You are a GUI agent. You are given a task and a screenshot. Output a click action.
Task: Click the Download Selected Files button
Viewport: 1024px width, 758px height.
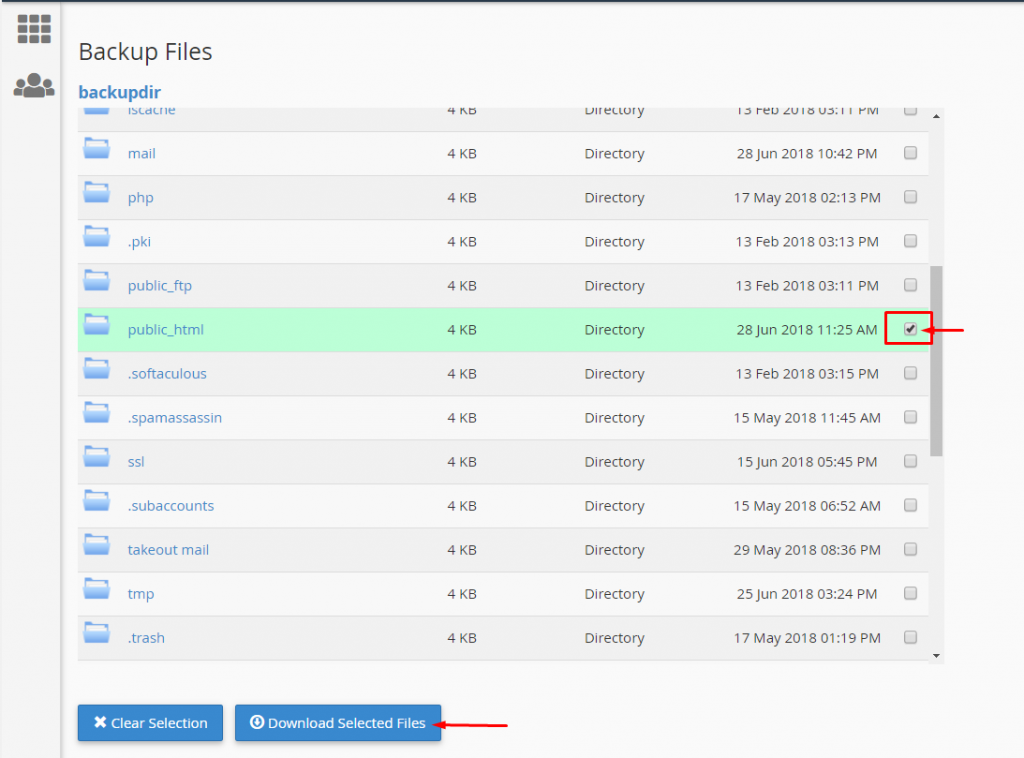click(x=338, y=723)
